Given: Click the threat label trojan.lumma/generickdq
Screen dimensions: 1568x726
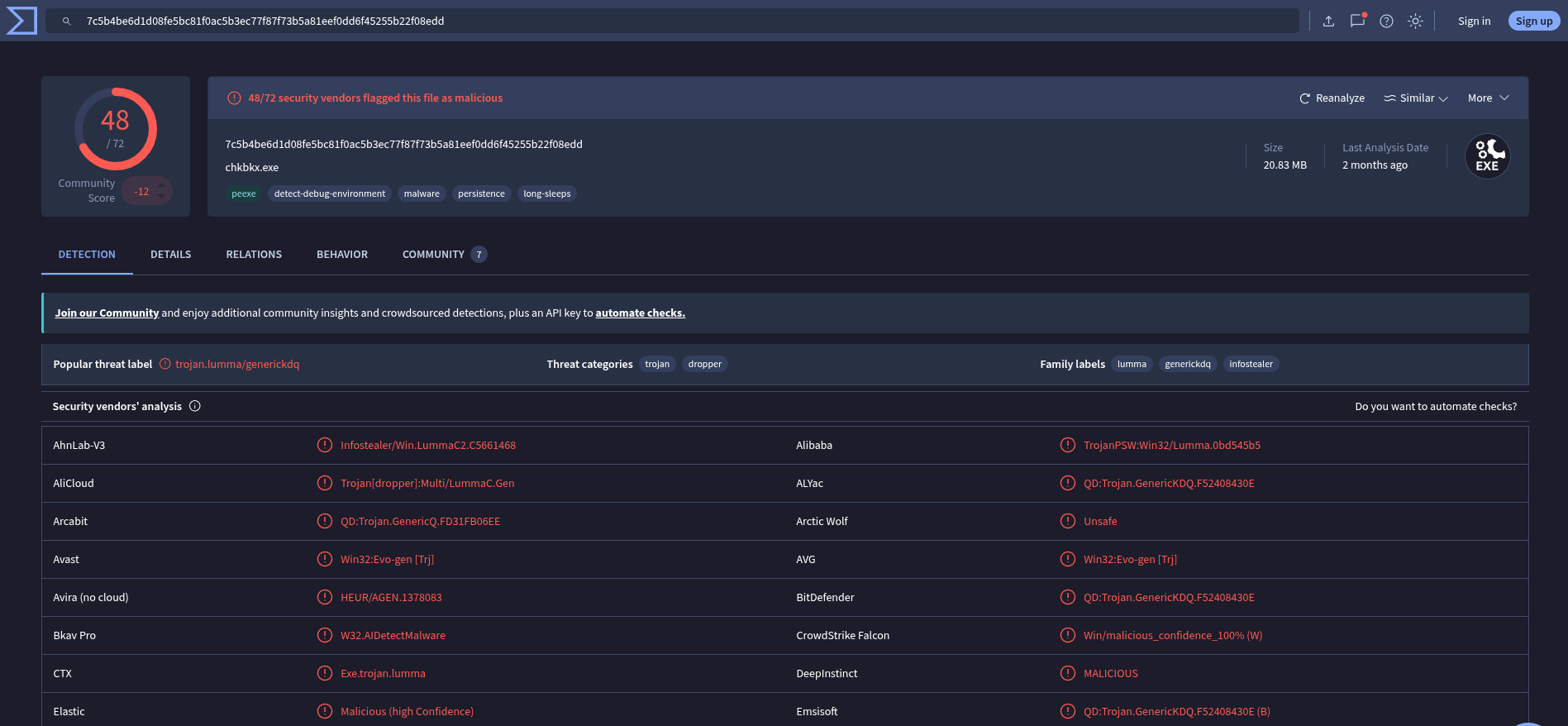Looking at the screenshot, I should 237,365.
